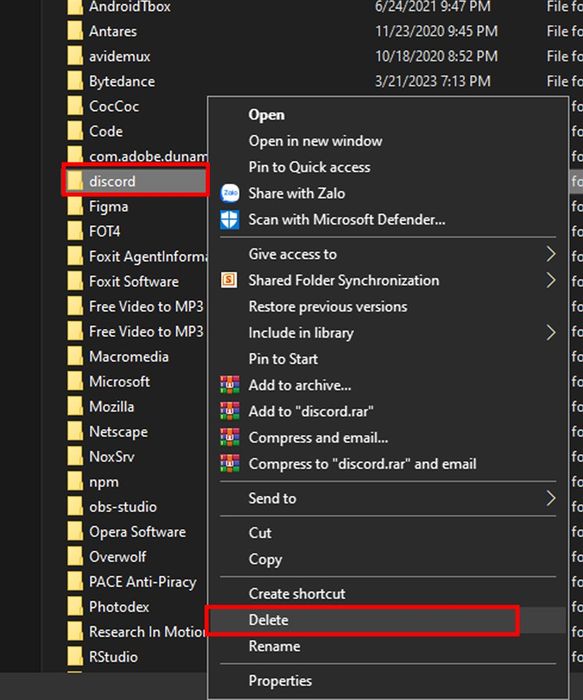
Task: Click the date 10/18/2020 8:52 PM
Action: 436,56
